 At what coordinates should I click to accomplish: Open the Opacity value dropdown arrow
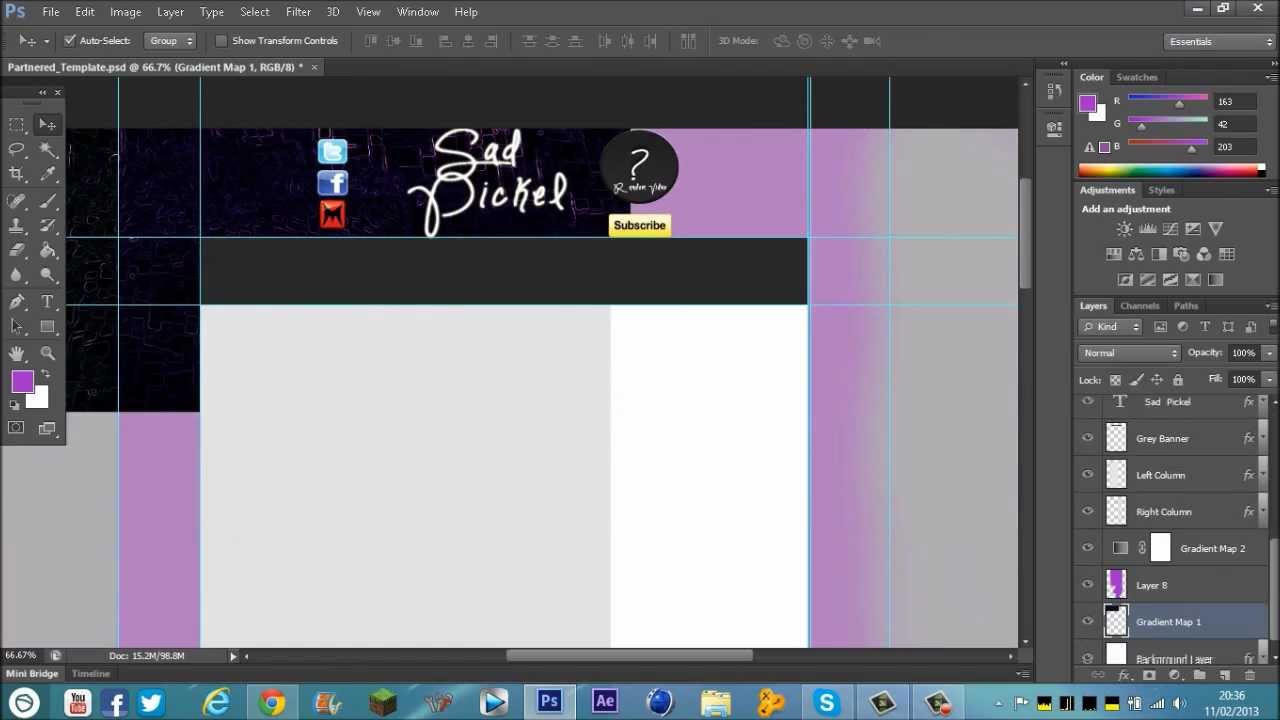[1269, 353]
